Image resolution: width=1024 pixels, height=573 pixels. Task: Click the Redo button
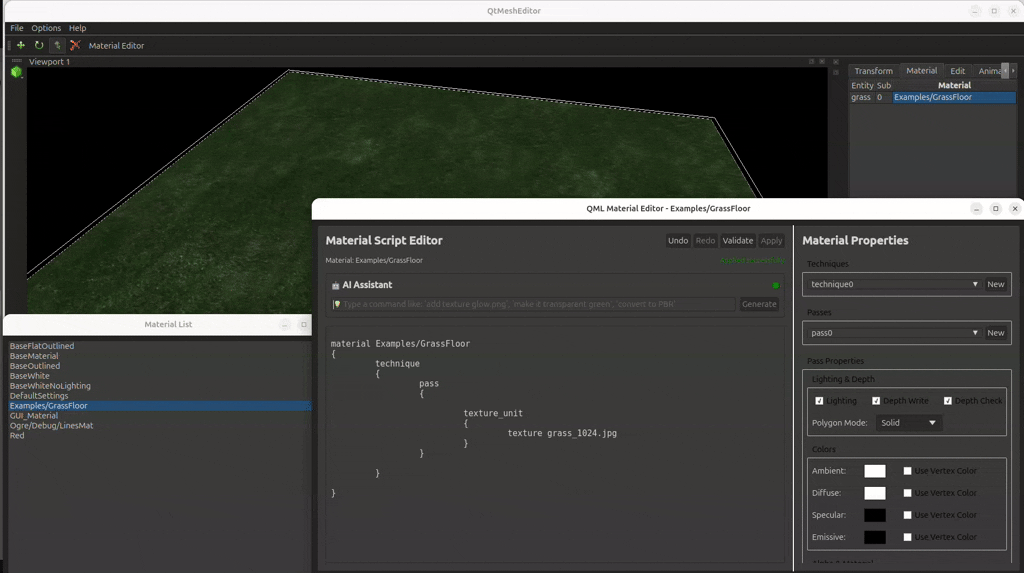pyautogui.click(x=705, y=240)
